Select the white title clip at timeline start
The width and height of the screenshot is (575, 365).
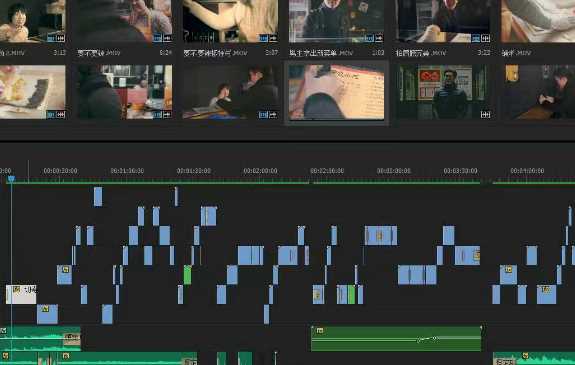point(21,295)
